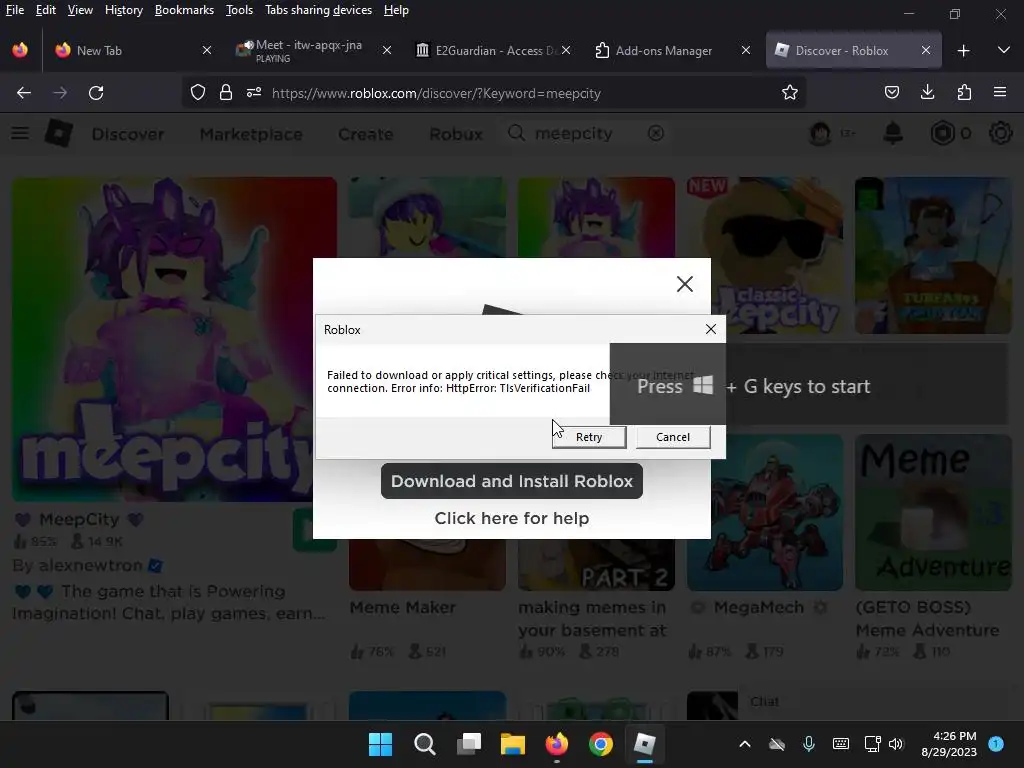
Task: Open the Save to Pocket icon
Action: pyautogui.click(x=891, y=93)
